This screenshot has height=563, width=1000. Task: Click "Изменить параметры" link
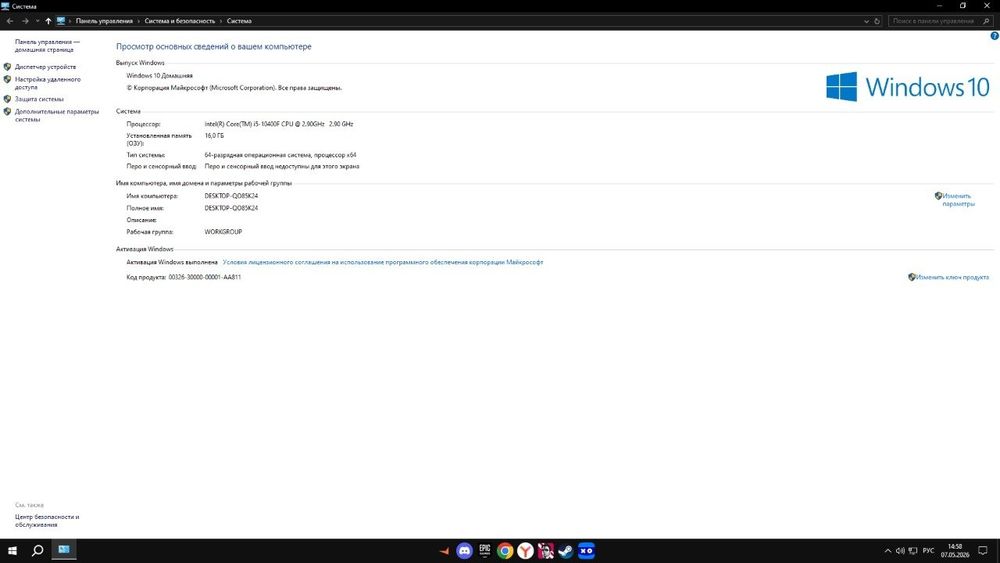coord(958,200)
